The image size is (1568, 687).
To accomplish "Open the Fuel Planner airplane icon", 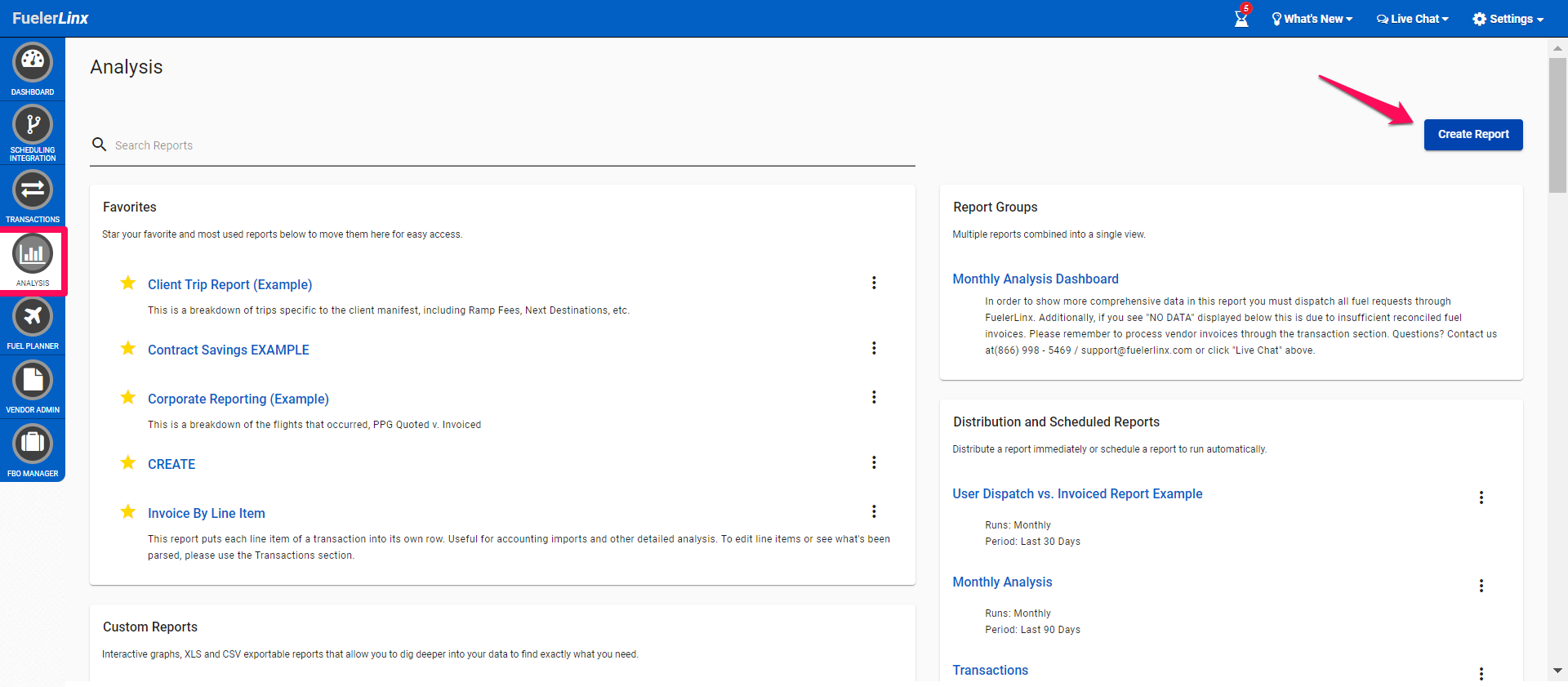I will coord(33,316).
